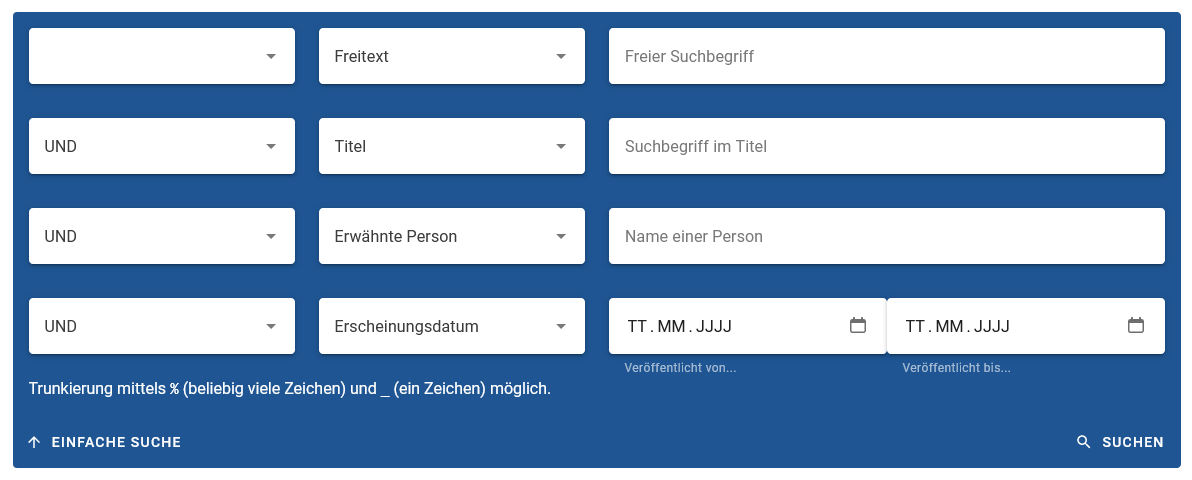Open calendar picker for Veröffentlicht von date
This screenshot has width=1192, height=480.
[x=857, y=325]
